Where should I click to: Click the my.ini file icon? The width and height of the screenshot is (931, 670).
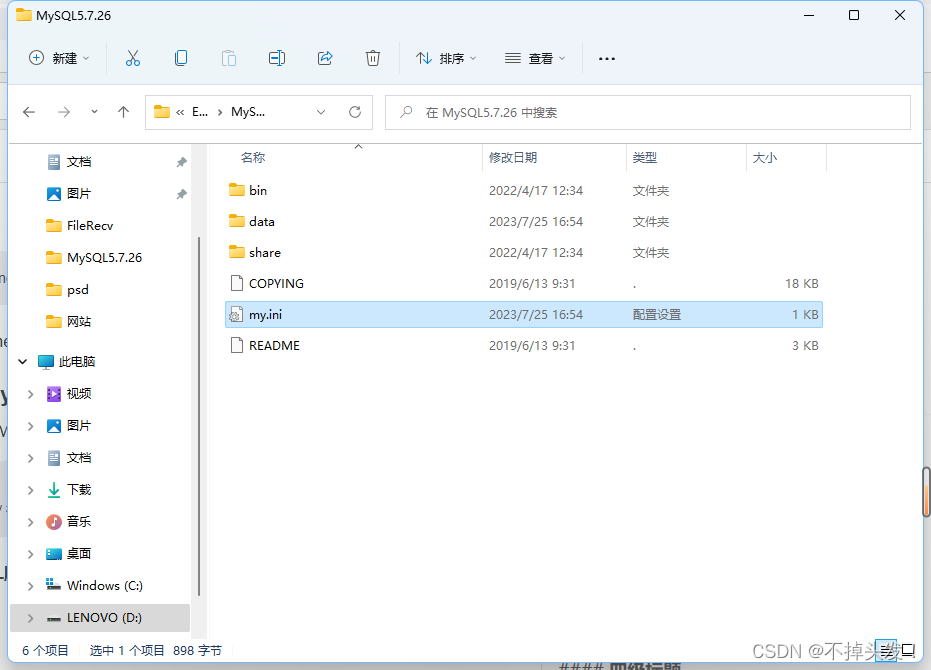coord(236,314)
